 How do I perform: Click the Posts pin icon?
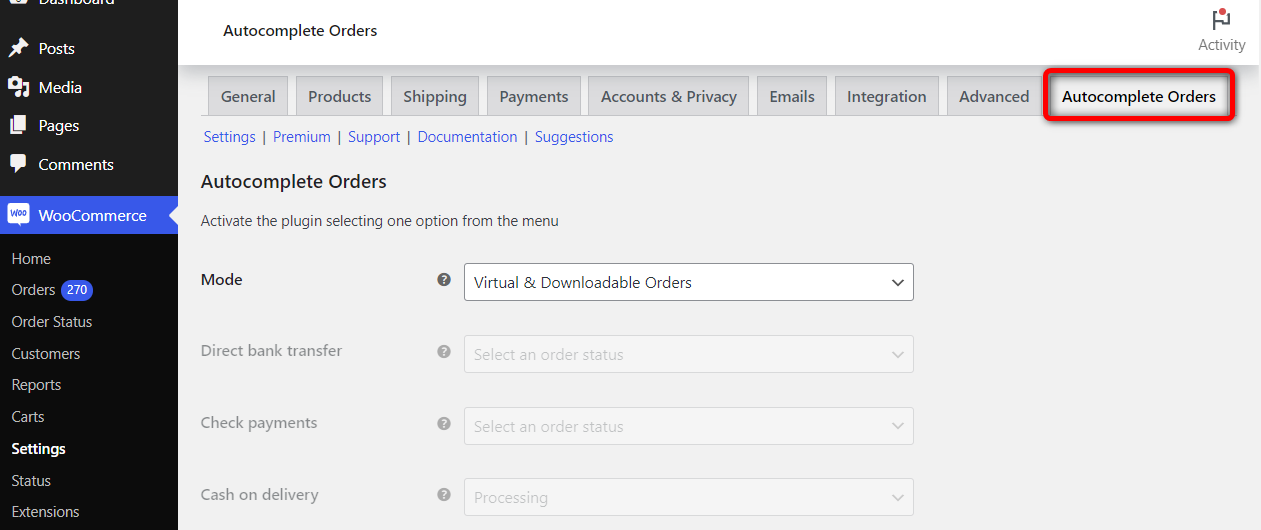point(18,48)
